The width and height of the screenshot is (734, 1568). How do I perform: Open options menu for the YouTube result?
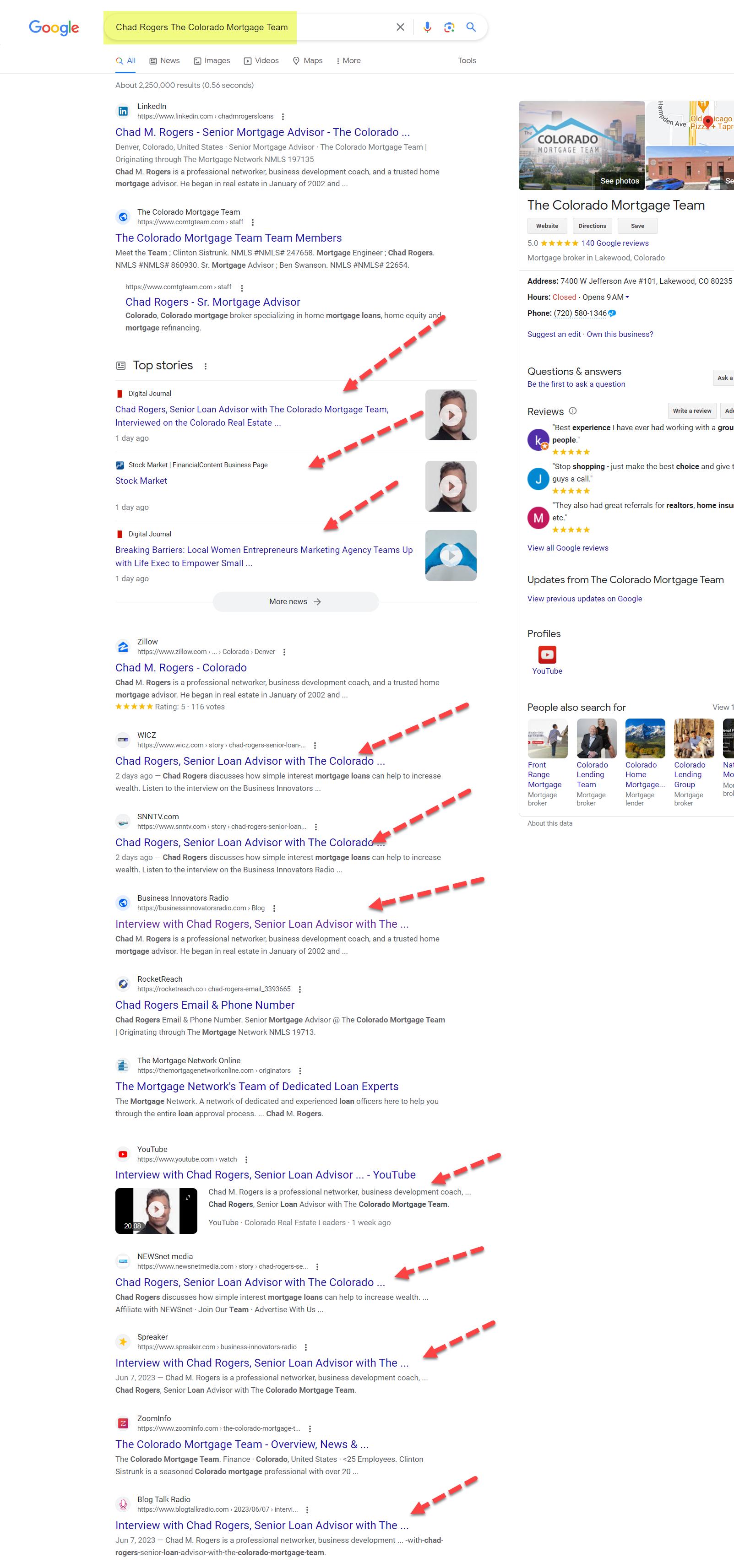coord(246,1160)
